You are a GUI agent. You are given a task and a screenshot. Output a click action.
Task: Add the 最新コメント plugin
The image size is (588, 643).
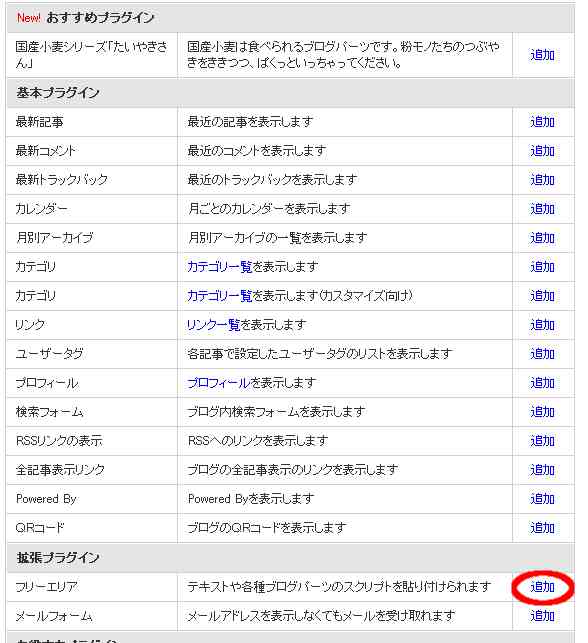pos(542,151)
